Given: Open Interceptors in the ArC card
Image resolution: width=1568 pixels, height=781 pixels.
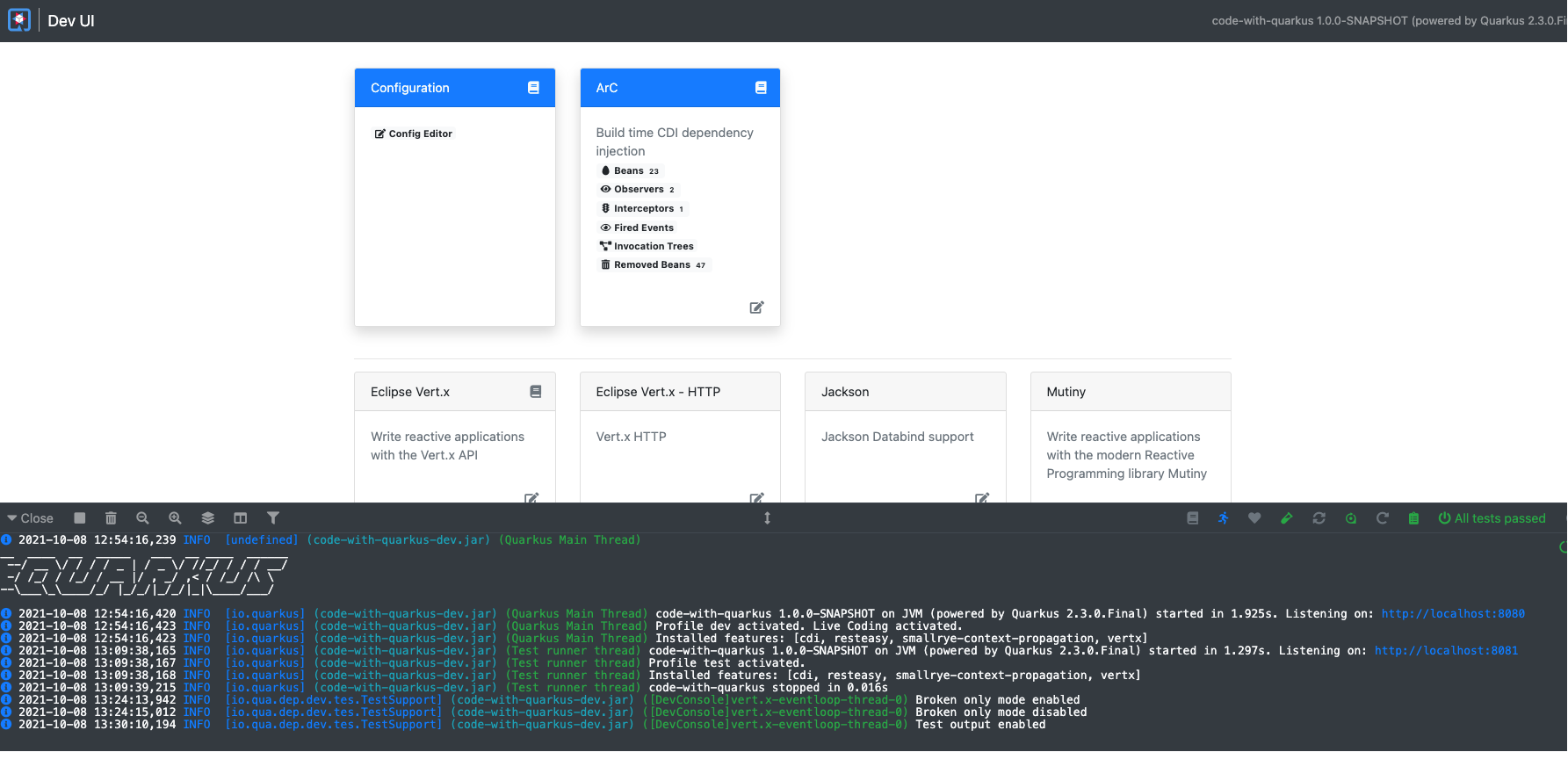Looking at the screenshot, I should click(642, 208).
